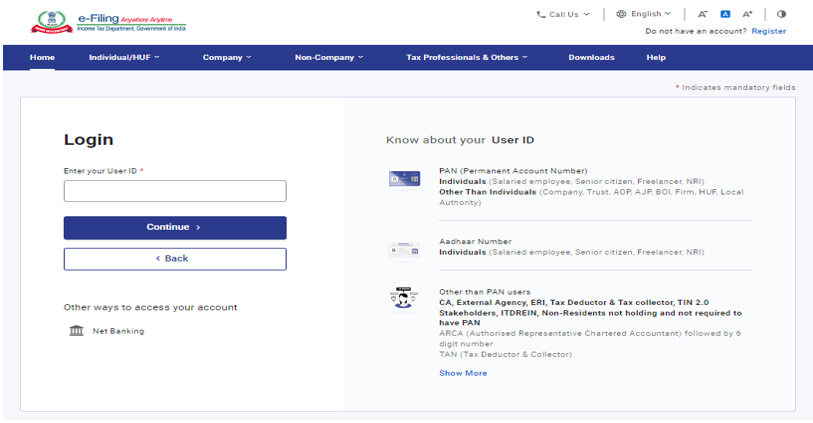
Task: Click 'Other than PAN users' text
Action: click(485, 292)
